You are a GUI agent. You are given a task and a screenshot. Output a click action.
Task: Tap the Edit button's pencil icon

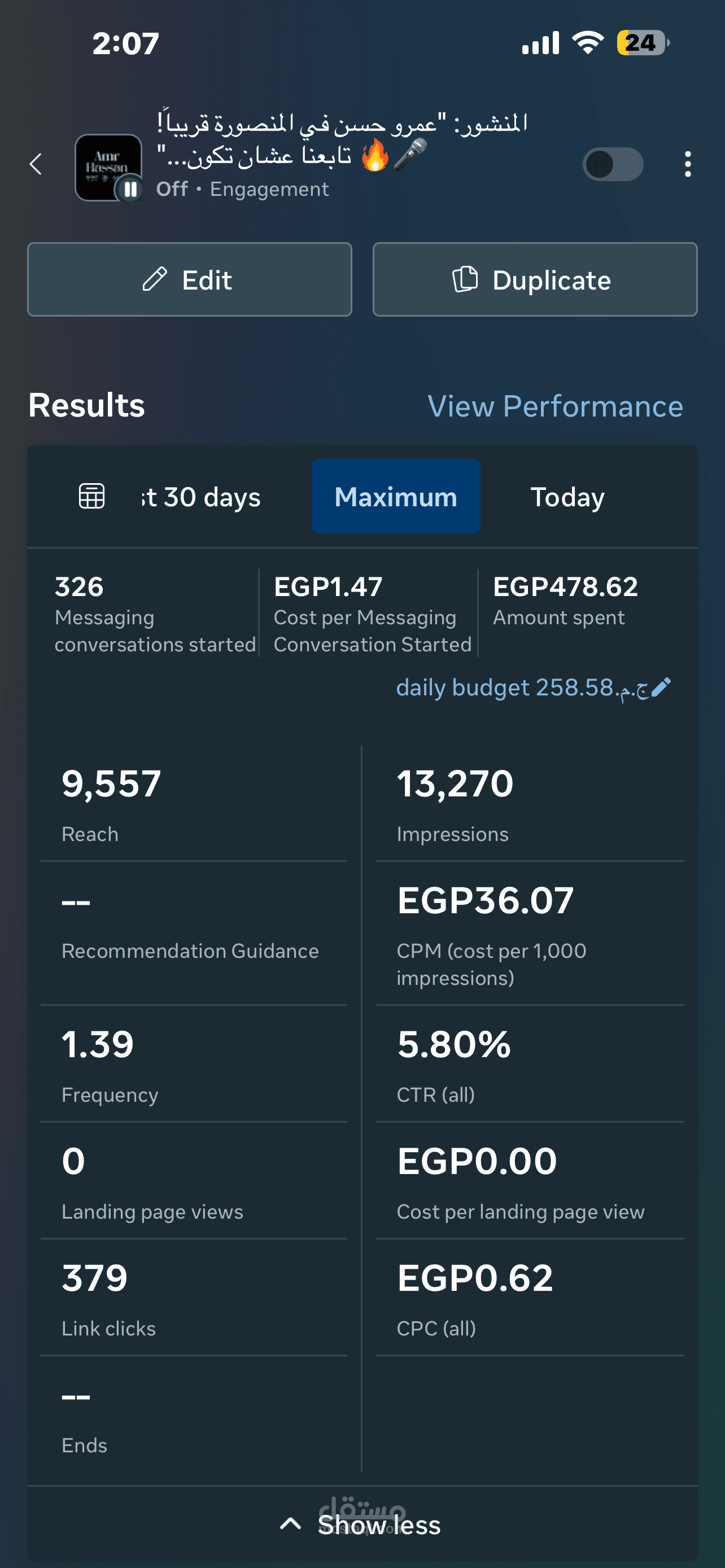click(x=155, y=279)
